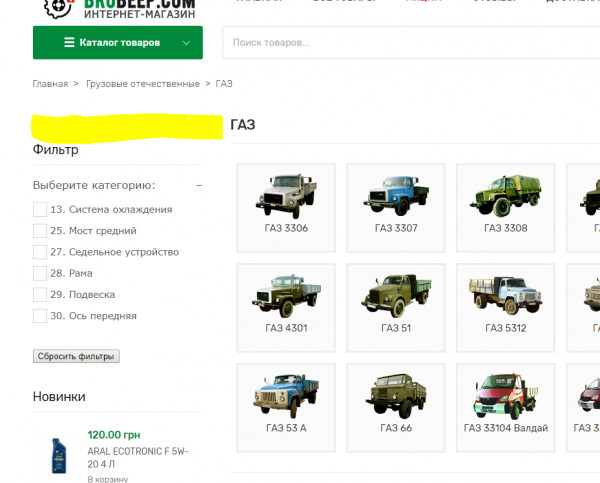Click the ГАЗ 51 label text
Screen dimensions: 600x483
coord(396,328)
